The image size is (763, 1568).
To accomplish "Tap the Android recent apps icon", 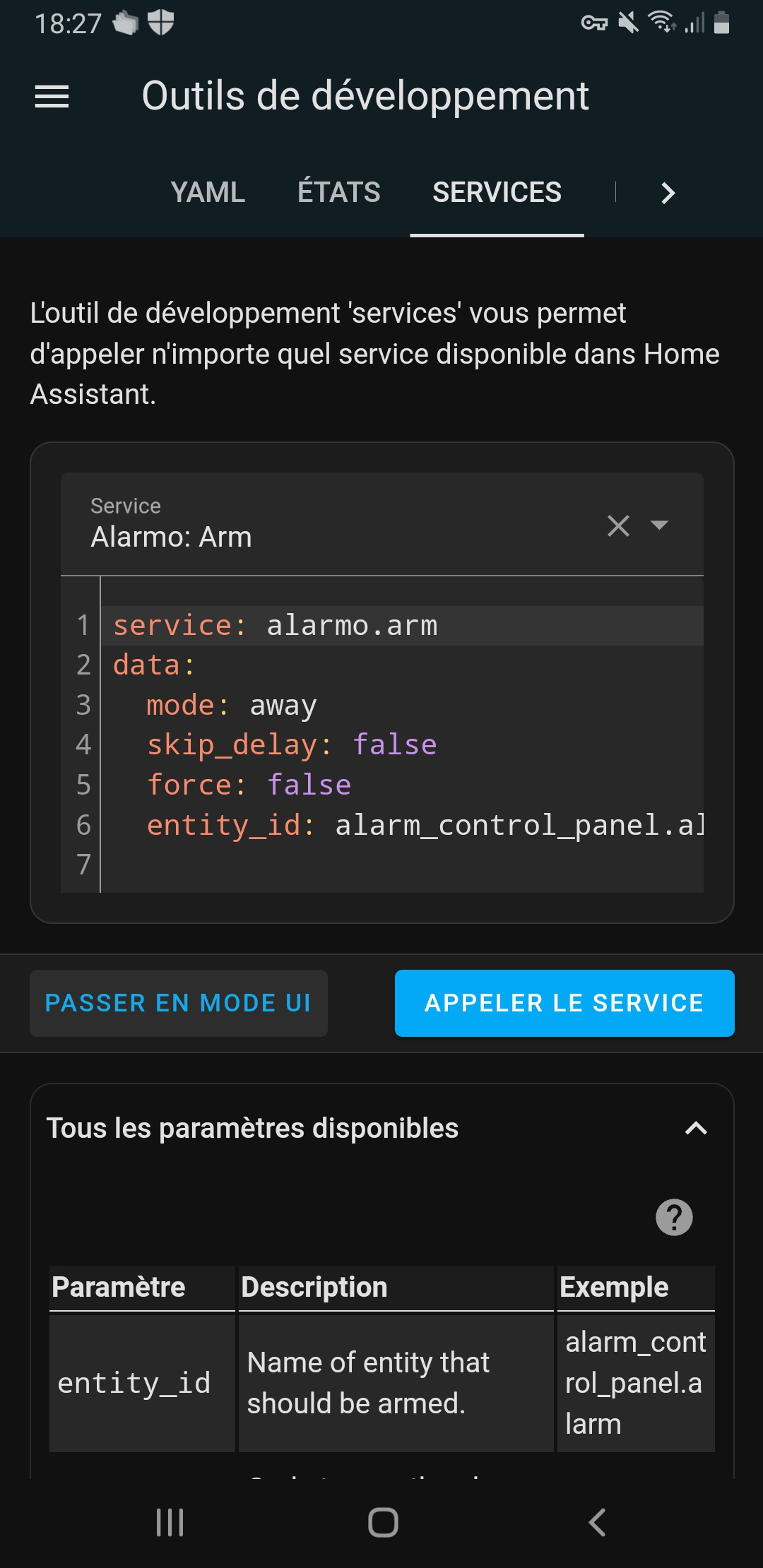I will [x=170, y=1522].
